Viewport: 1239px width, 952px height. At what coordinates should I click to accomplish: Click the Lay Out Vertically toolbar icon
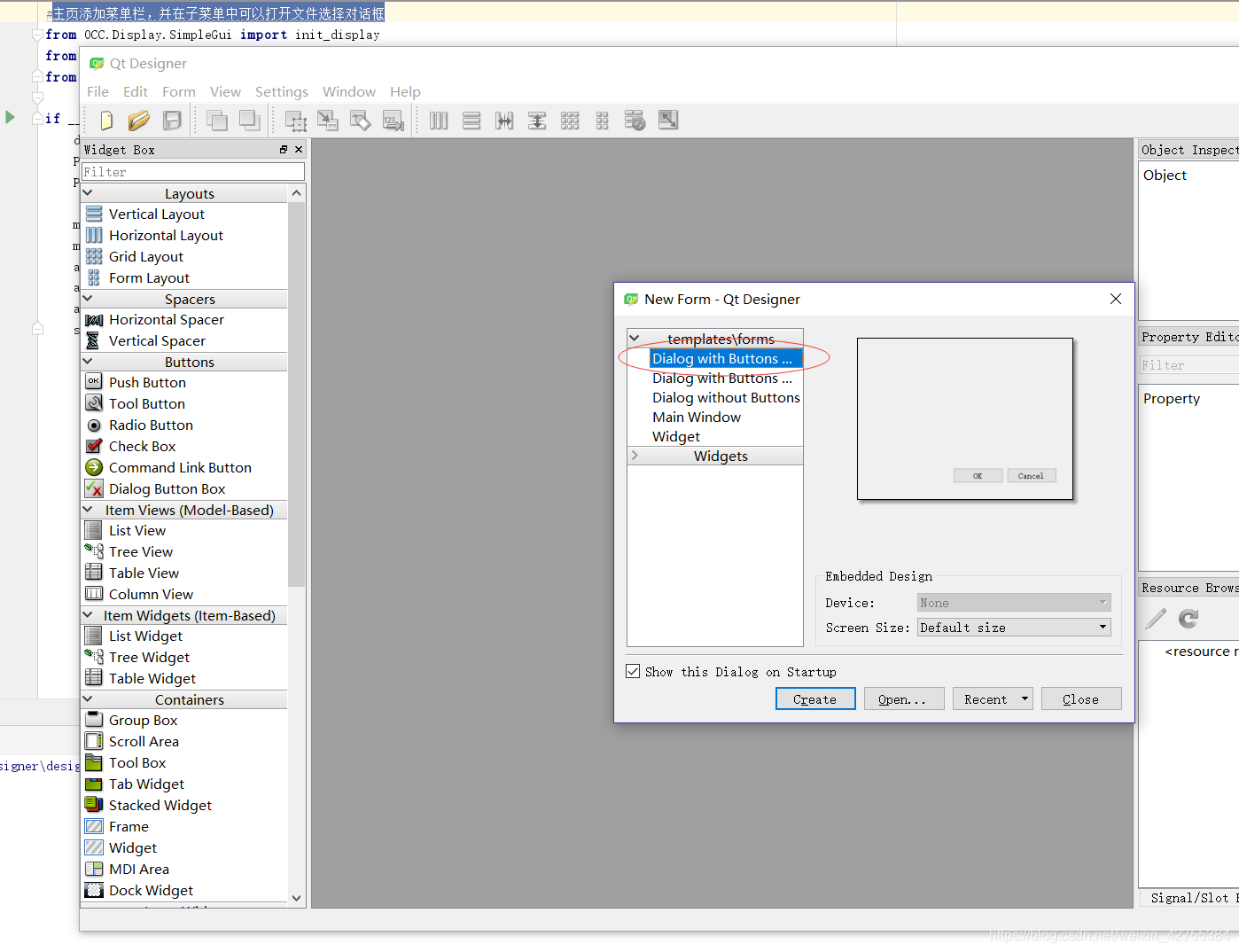(471, 121)
